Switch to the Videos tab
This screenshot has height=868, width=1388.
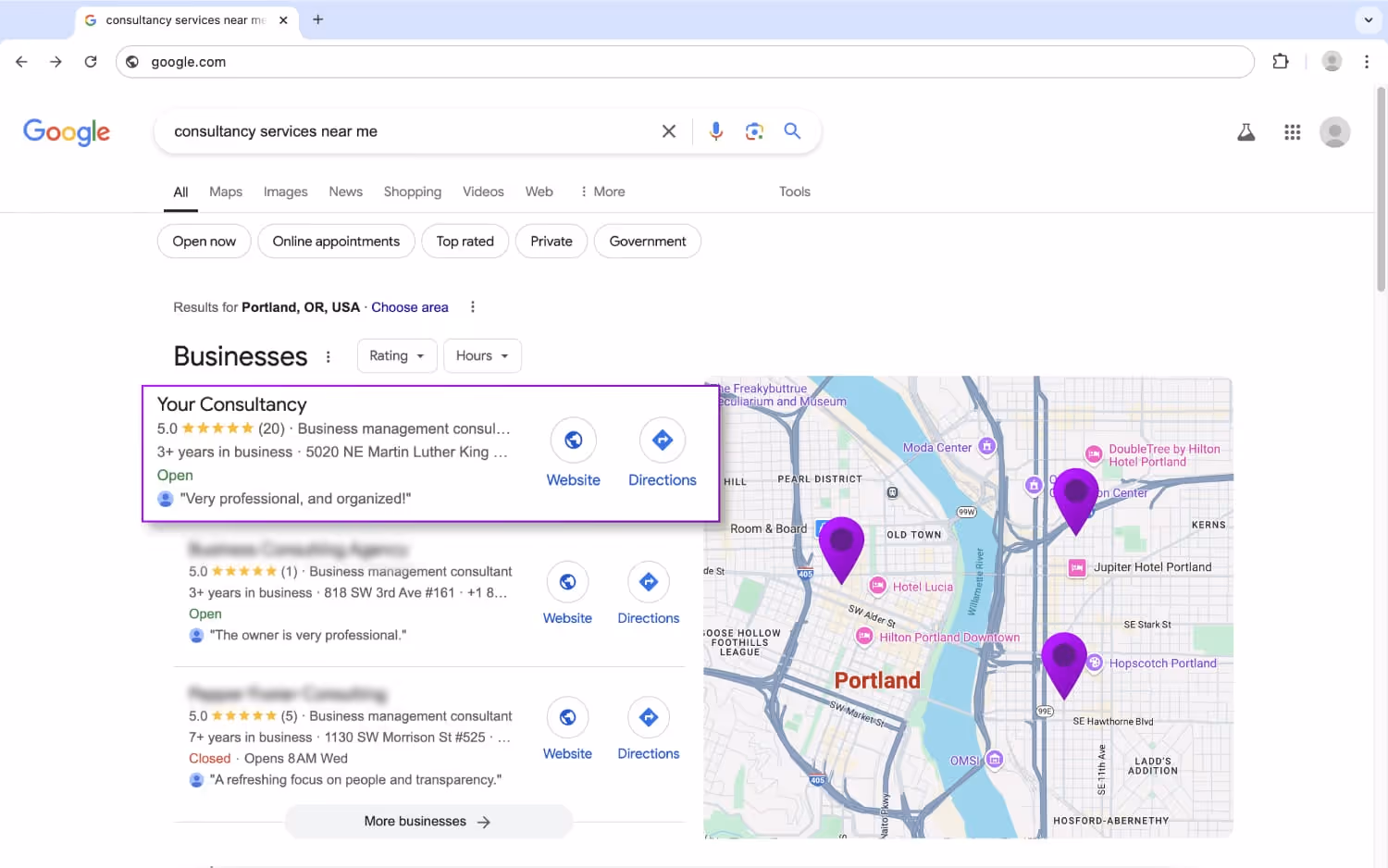(483, 192)
